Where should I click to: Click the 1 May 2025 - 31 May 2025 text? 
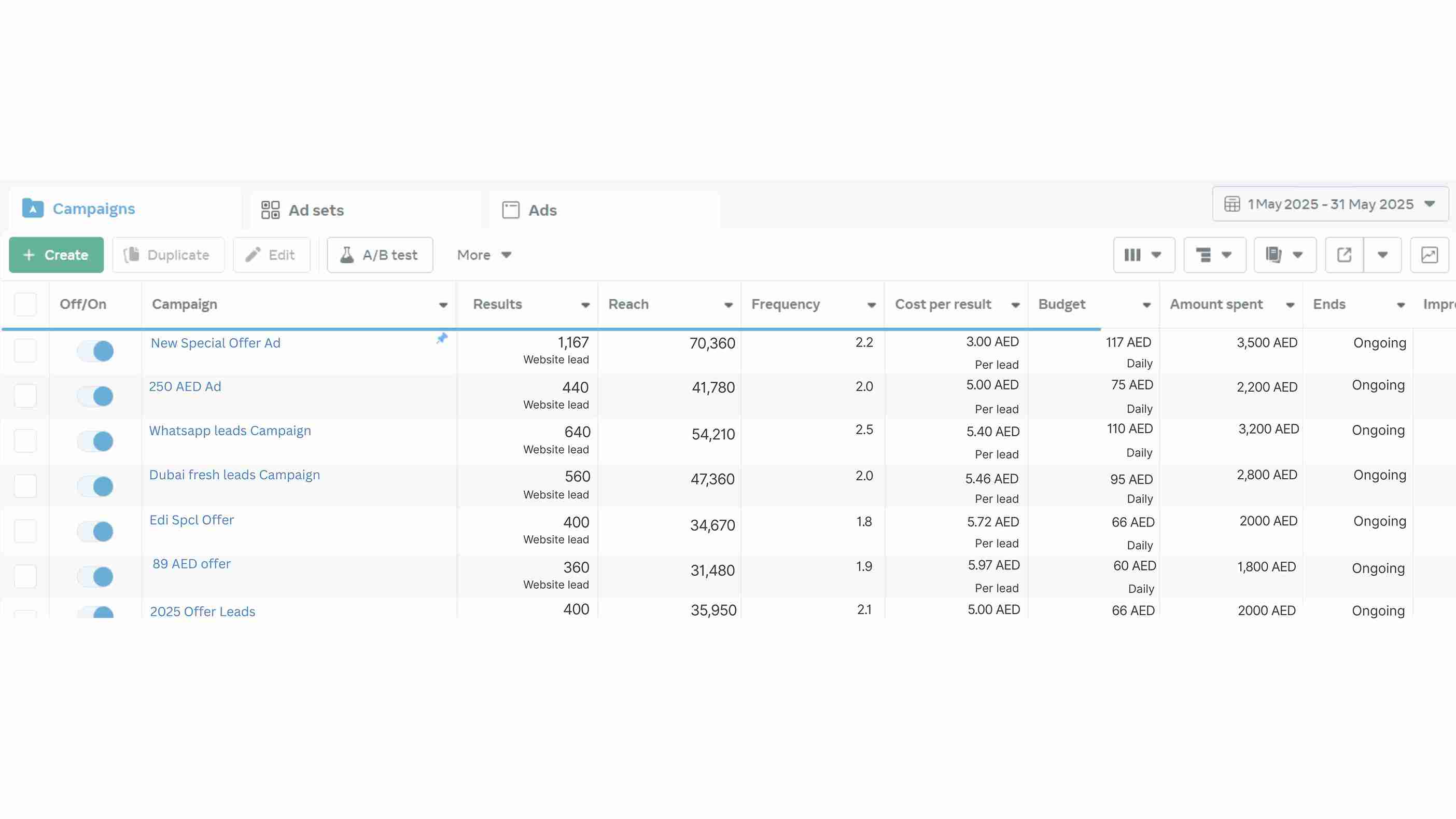coord(1331,204)
